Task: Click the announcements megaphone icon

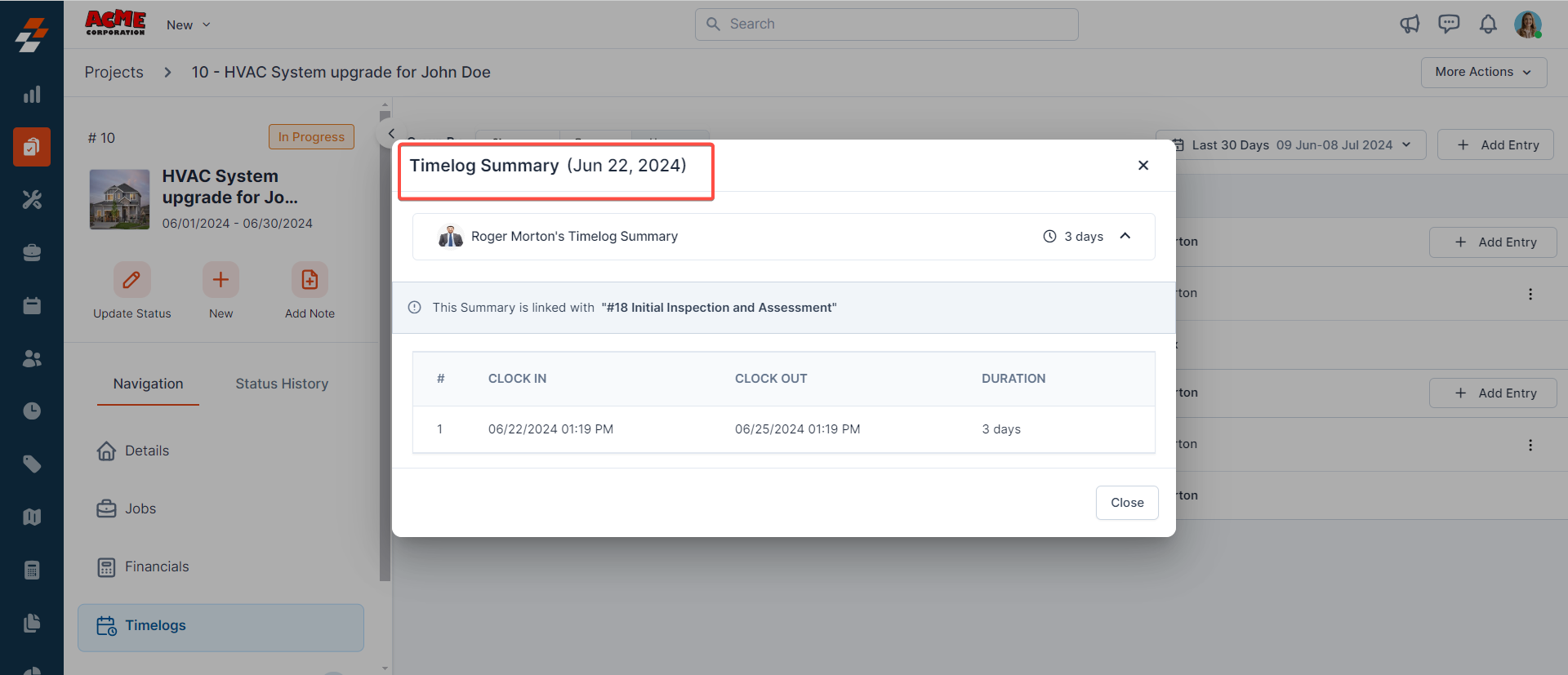Action: (1410, 24)
